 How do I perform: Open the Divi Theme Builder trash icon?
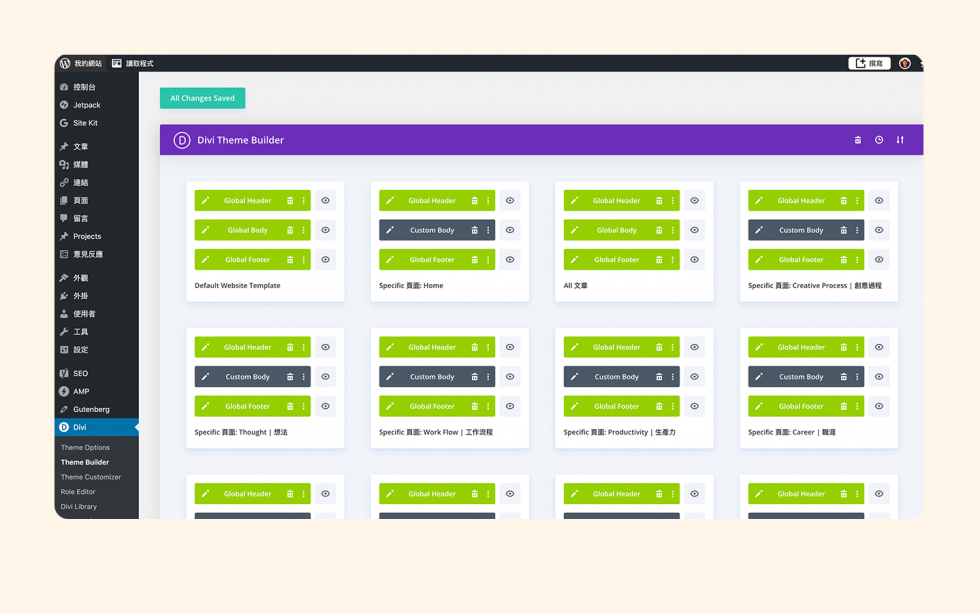pos(858,140)
